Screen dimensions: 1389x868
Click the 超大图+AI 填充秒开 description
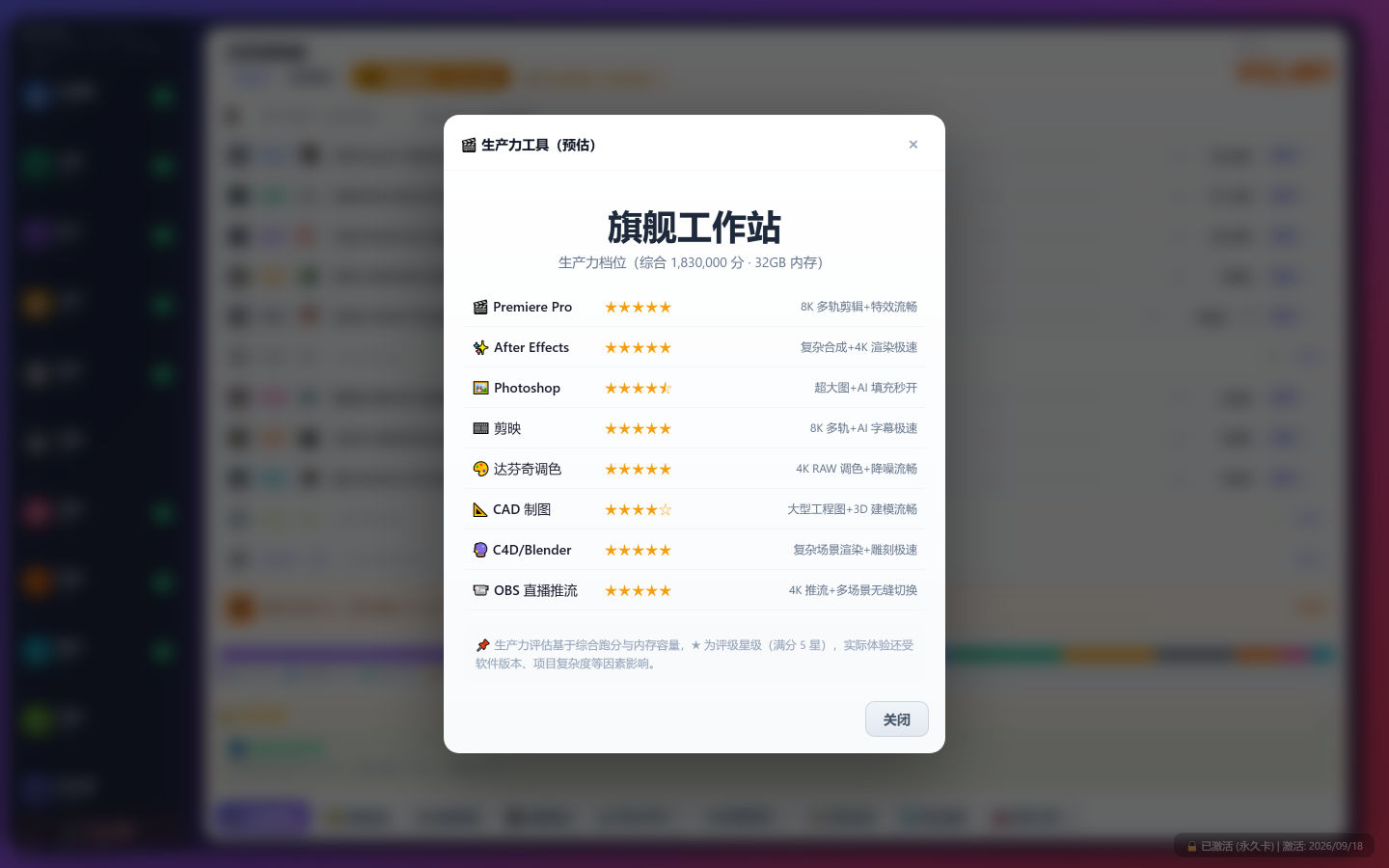pos(865,388)
